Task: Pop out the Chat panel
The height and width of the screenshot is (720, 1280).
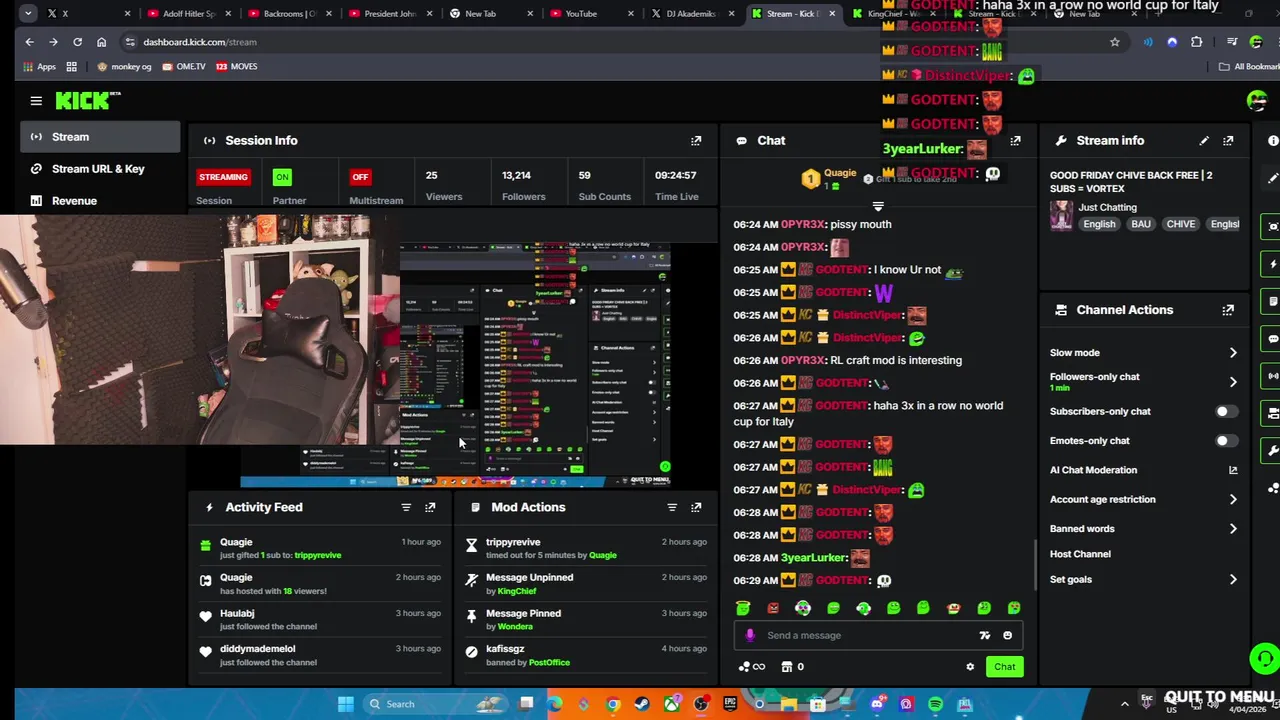Action: (x=1015, y=141)
